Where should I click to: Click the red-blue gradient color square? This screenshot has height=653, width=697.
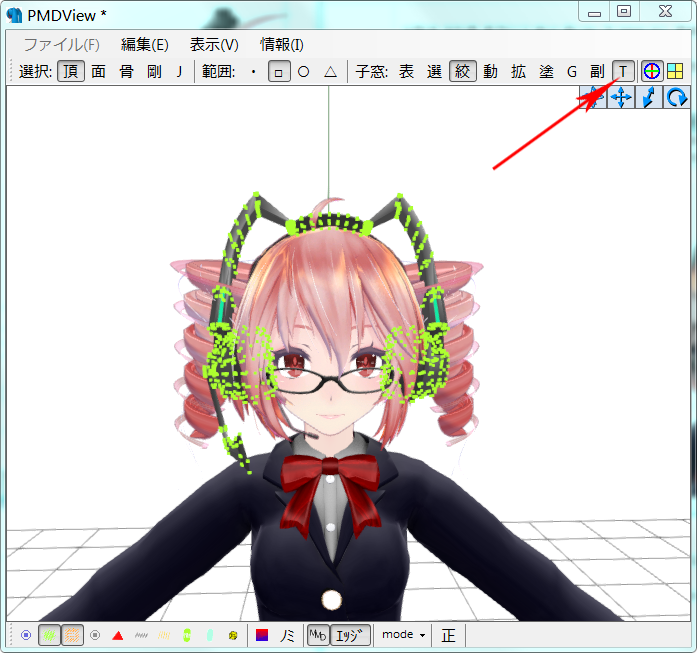pos(262,635)
